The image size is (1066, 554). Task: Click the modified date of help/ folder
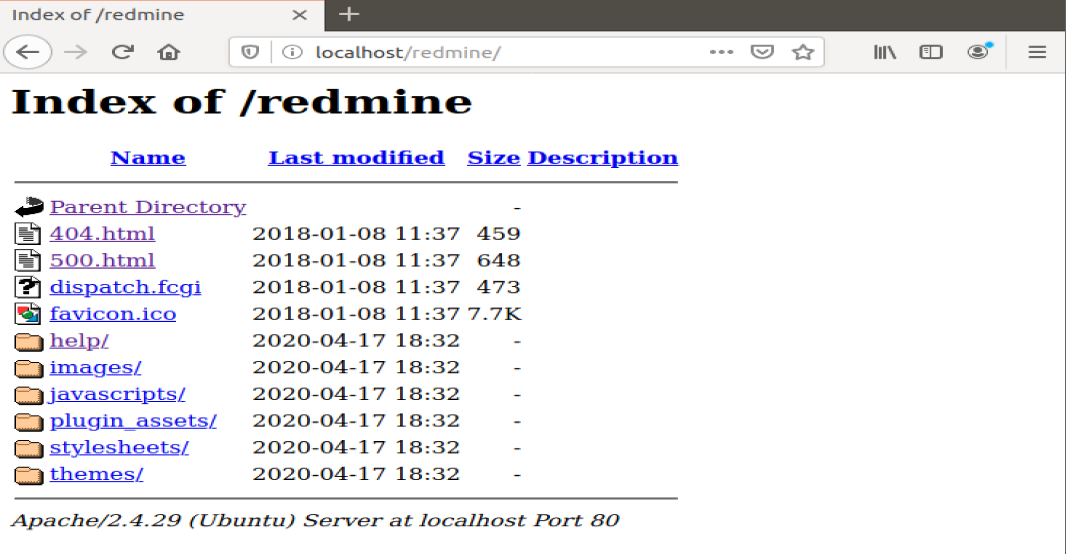(x=356, y=341)
